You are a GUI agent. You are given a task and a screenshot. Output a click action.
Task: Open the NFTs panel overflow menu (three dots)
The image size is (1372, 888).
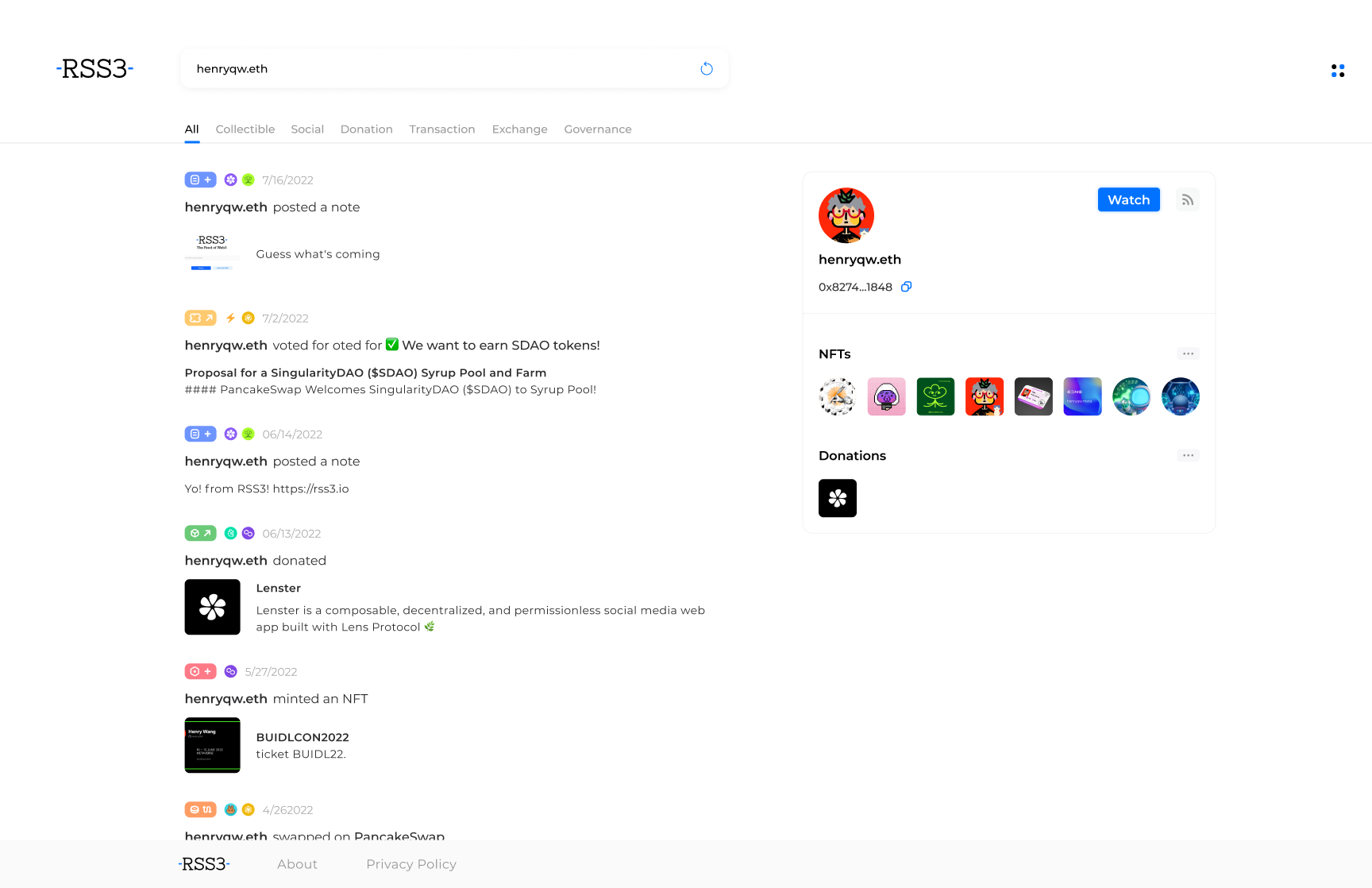(1188, 353)
